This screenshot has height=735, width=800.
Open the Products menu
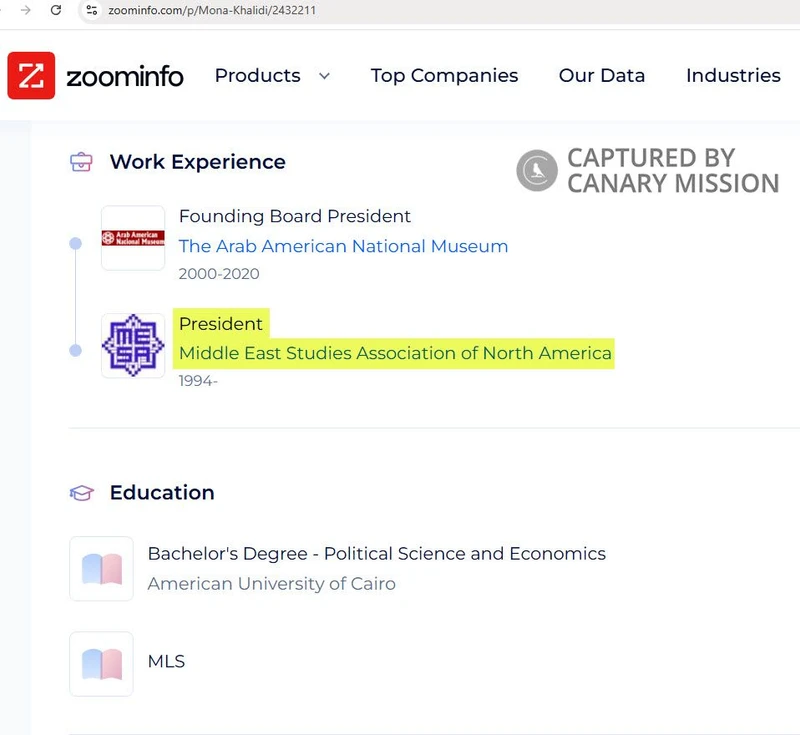[257, 76]
